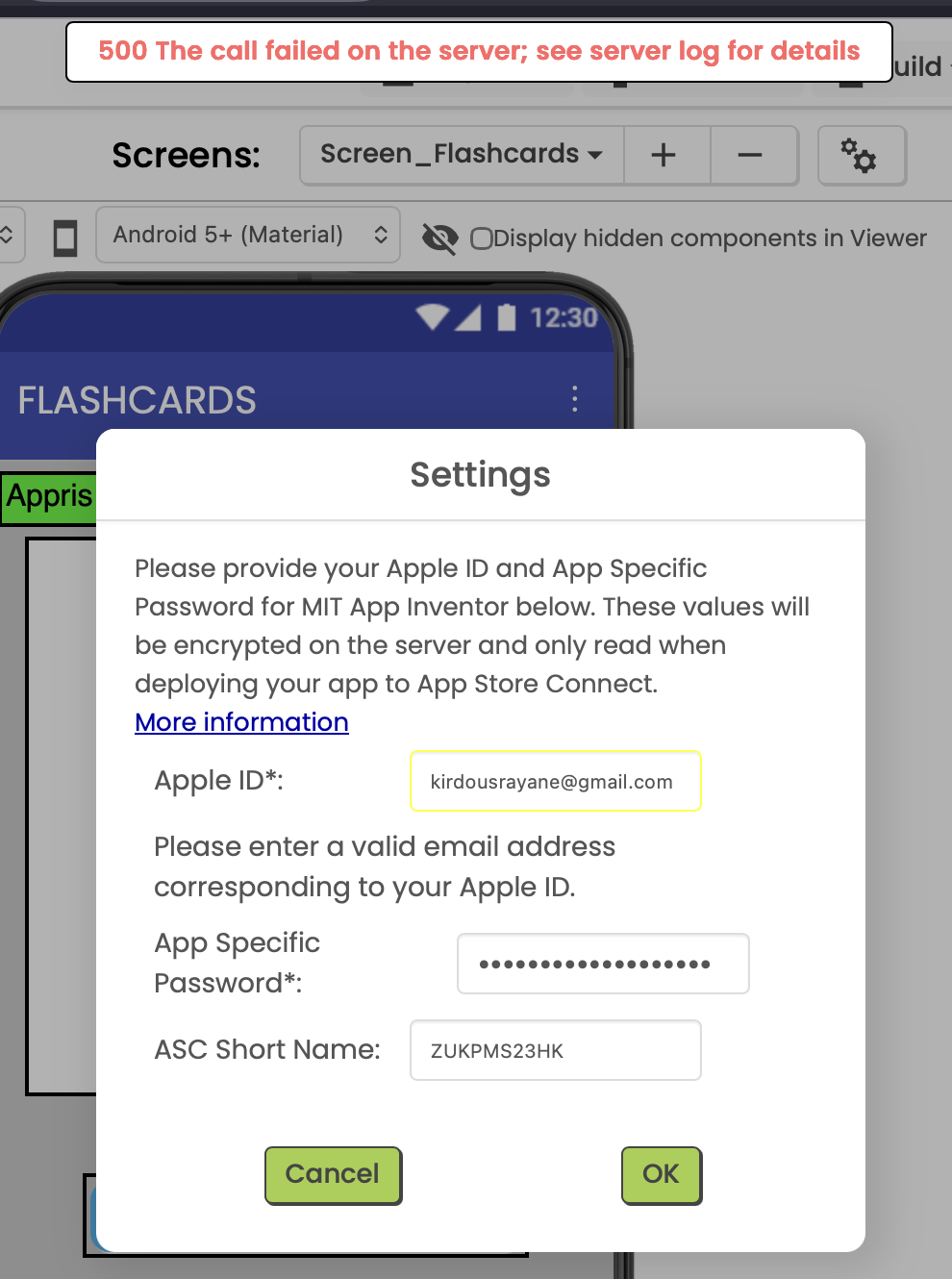The width and height of the screenshot is (952, 1279).
Task: Toggle the hidden components eye icon
Action: click(x=439, y=238)
